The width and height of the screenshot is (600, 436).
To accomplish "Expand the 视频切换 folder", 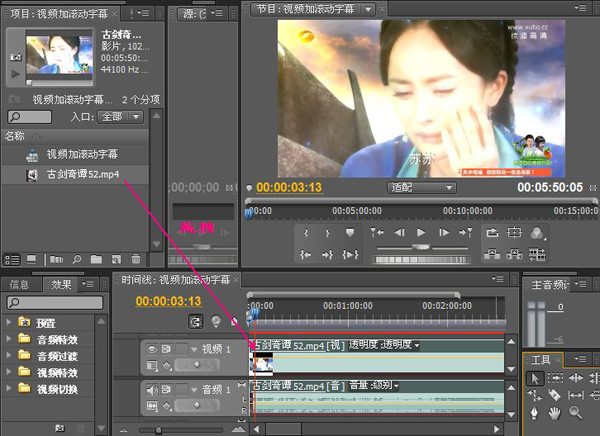I will point(8,388).
